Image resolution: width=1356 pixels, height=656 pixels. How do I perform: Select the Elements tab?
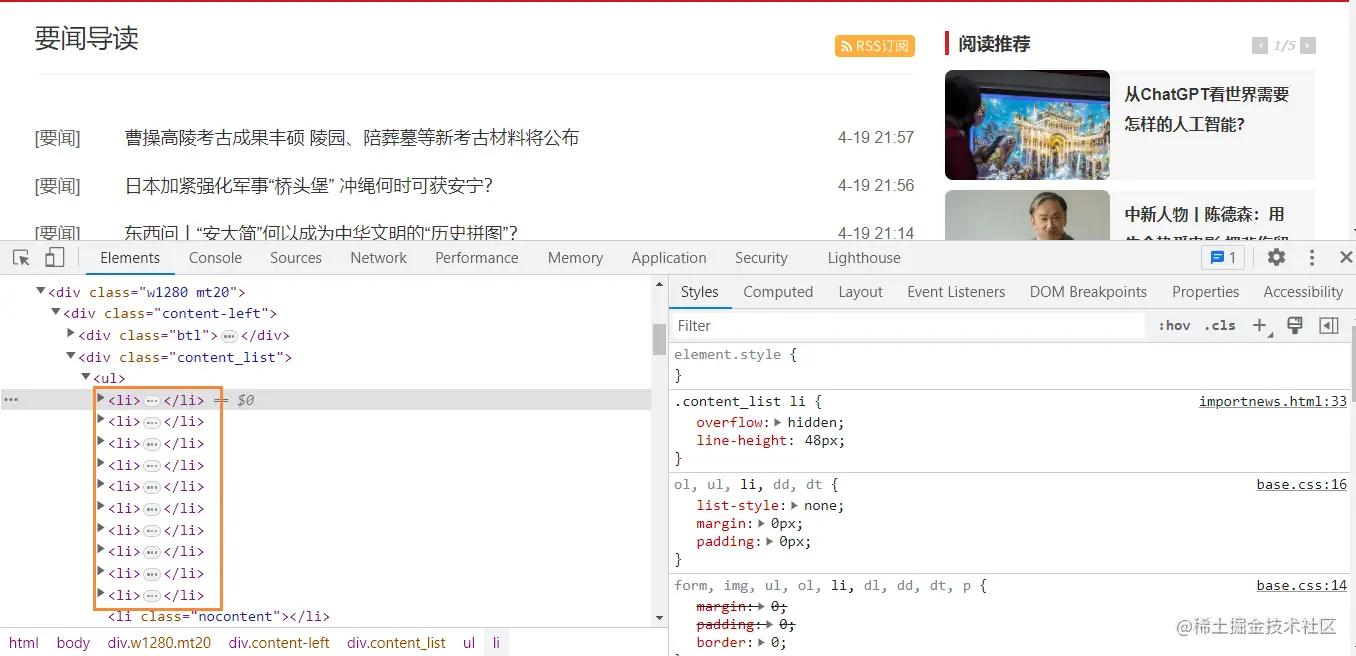click(x=130, y=257)
